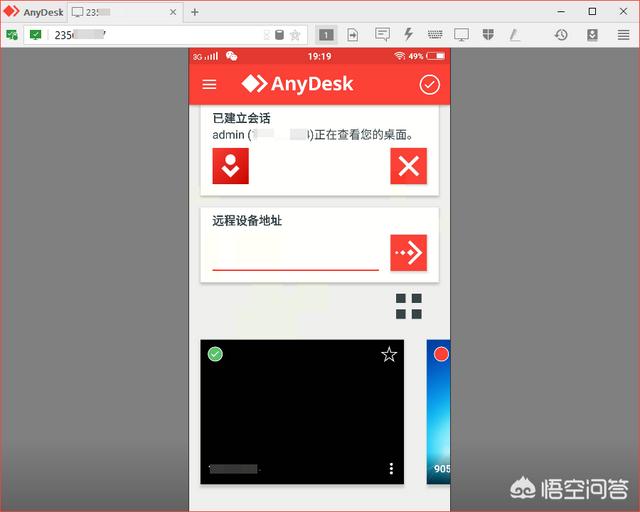Viewport: 640px width, 512px height.
Task: Add address to favorites star icon
Action: 295,35
